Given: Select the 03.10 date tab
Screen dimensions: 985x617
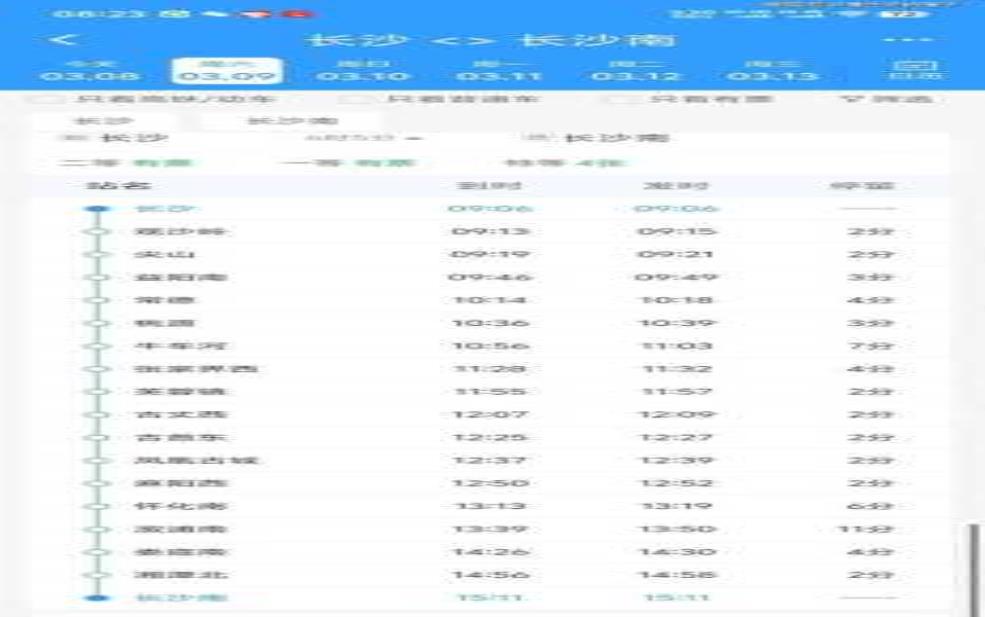Looking at the screenshot, I should point(364,71).
